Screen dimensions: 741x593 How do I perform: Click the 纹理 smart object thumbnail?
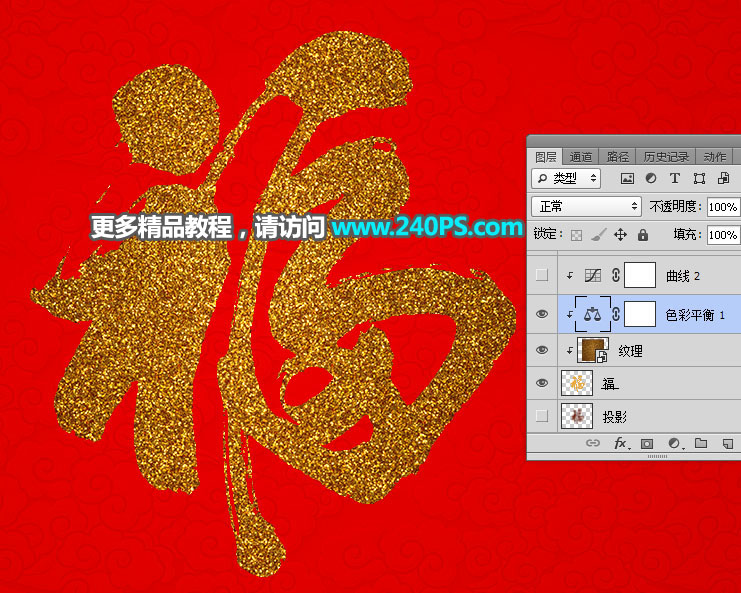pyautogui.click(x=593, y=351)
